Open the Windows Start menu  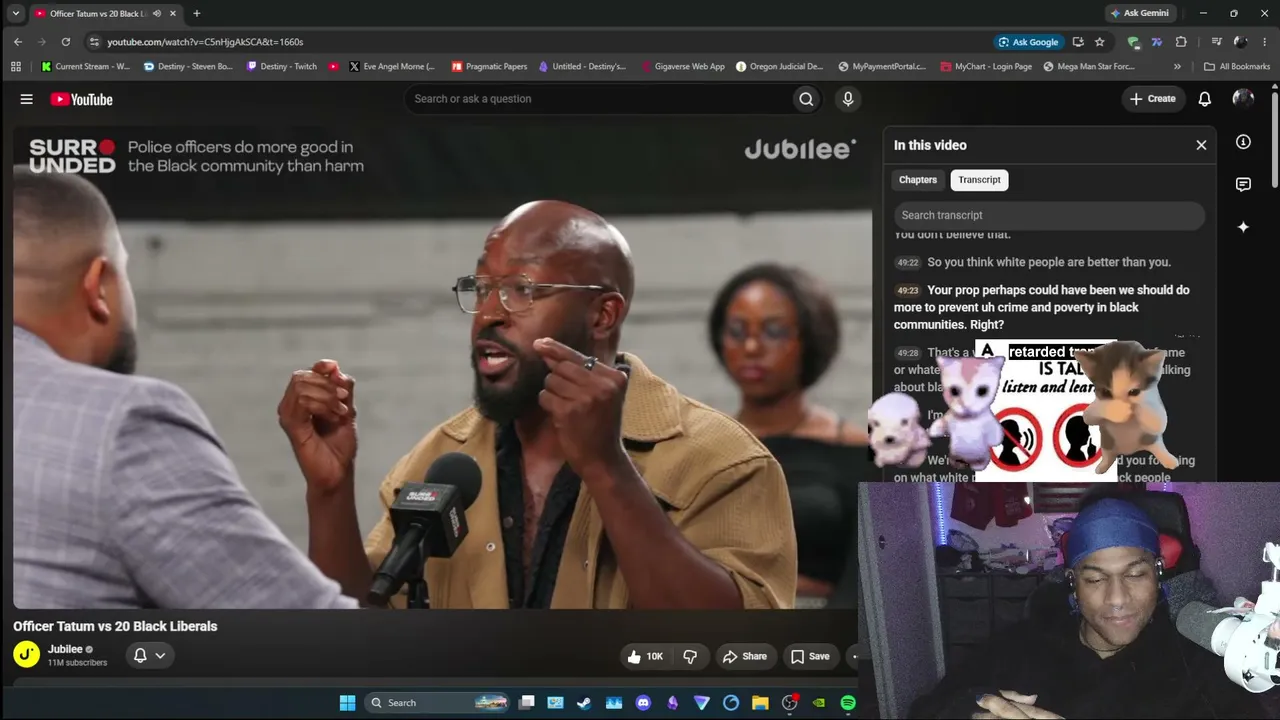pyautogui.click(x=347, y=703)
